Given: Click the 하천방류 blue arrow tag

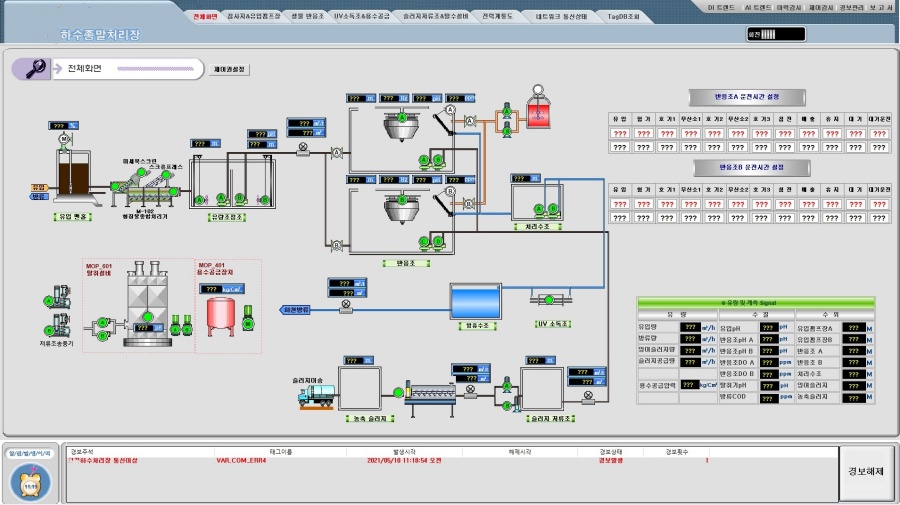Looking at the screenshot, I should pyautogui.click(x=296, y=309).
